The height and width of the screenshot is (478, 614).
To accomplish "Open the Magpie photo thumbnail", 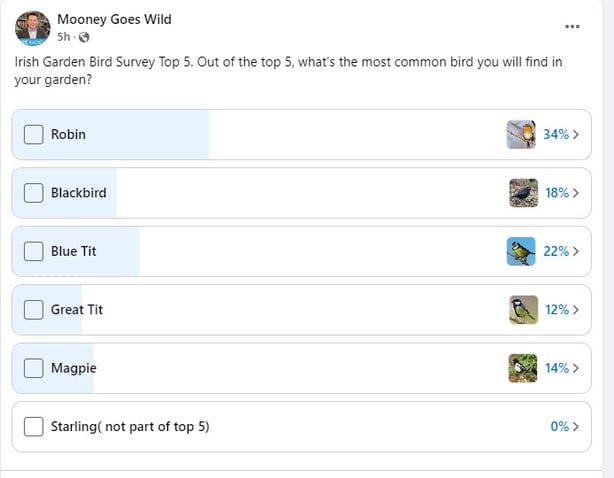I will (x=522, y=368).
